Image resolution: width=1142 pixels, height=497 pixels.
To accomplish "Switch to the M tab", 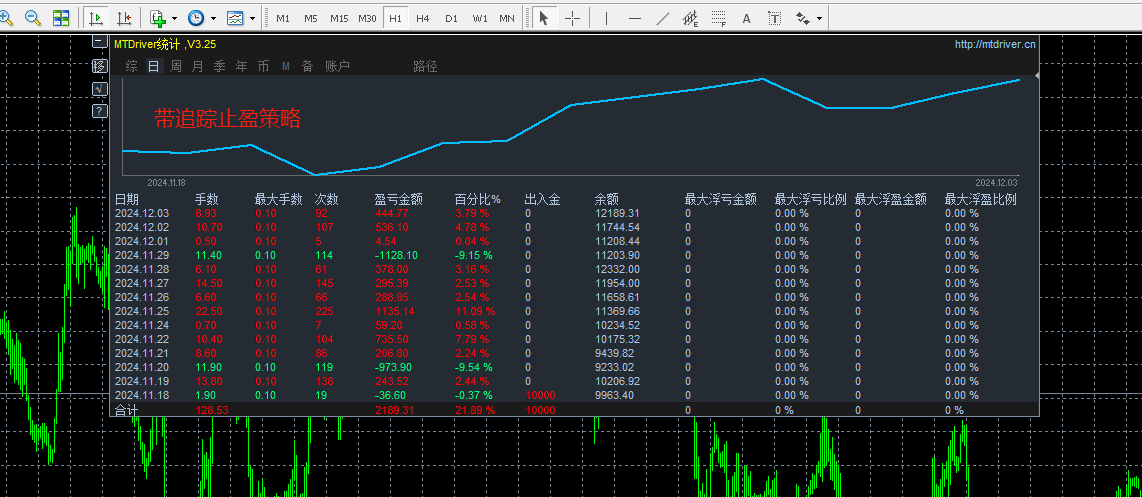I will 286,66.
